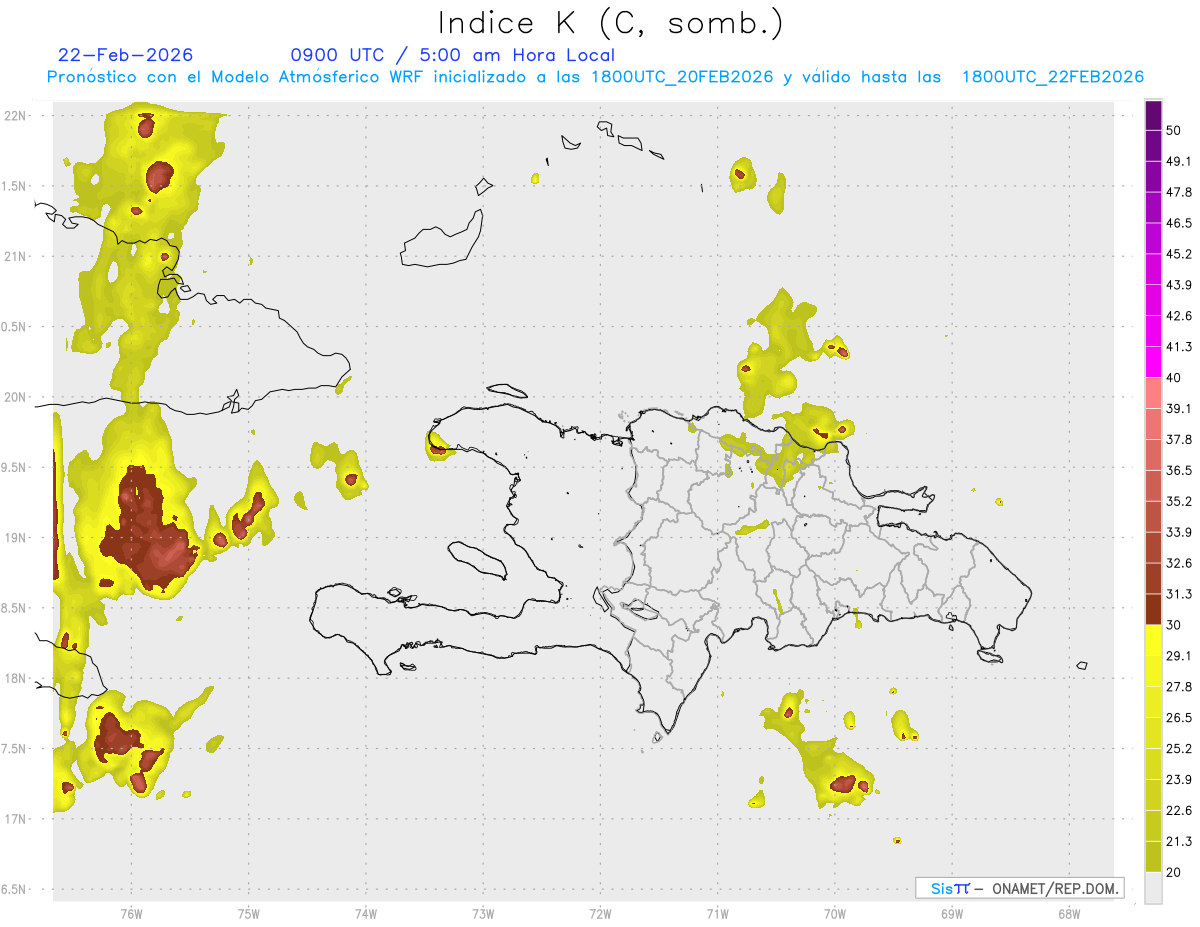The image size is (1200, 927).
Task: Click the "19N" latitude label
Action: click(16, 538)
